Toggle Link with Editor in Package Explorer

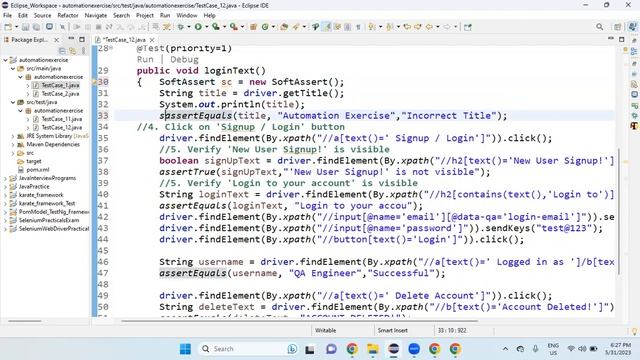[x=73, y=51]
